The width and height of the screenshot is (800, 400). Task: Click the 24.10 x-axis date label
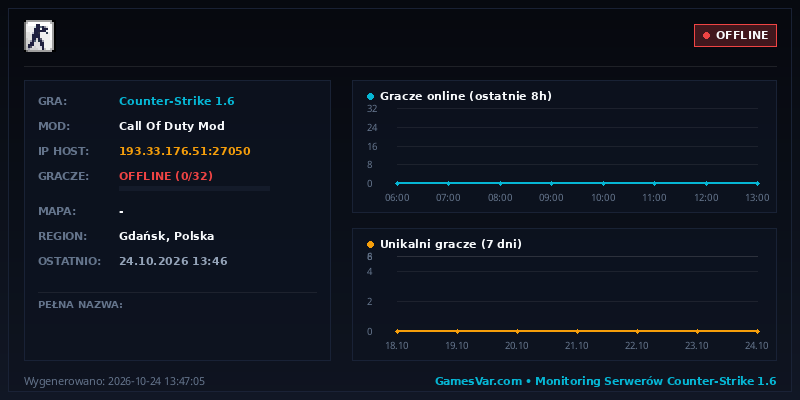tap(757, 345)
